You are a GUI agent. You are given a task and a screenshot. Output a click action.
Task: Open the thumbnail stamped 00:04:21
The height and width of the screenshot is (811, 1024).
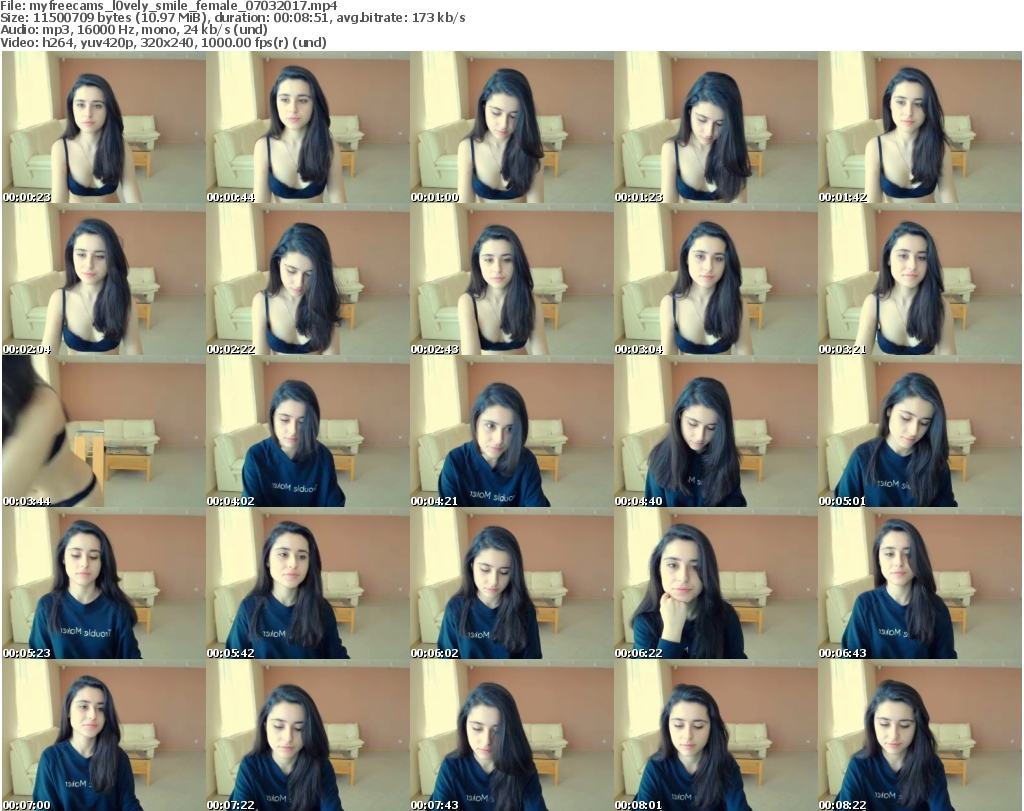coord(512,432)
